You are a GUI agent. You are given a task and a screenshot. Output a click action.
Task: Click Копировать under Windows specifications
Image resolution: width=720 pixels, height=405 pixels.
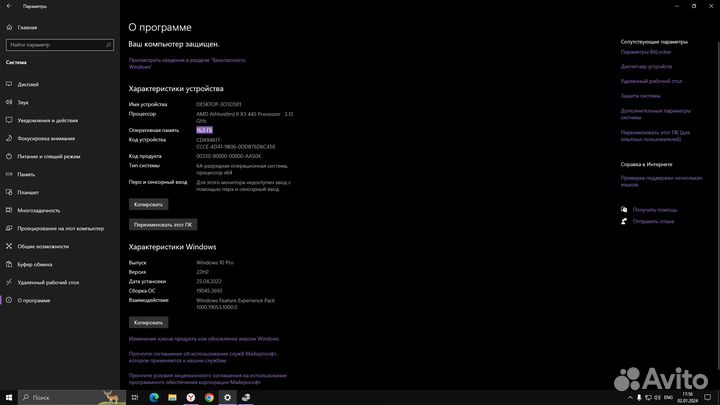point(148,323)
